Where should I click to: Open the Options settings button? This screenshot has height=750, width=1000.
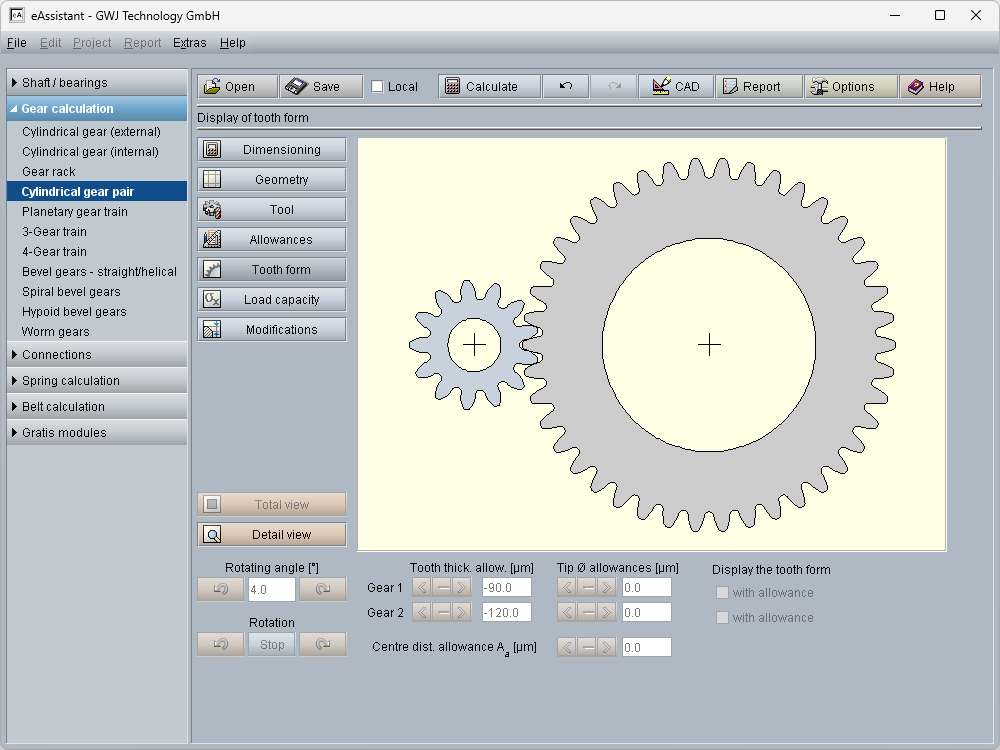851,87
